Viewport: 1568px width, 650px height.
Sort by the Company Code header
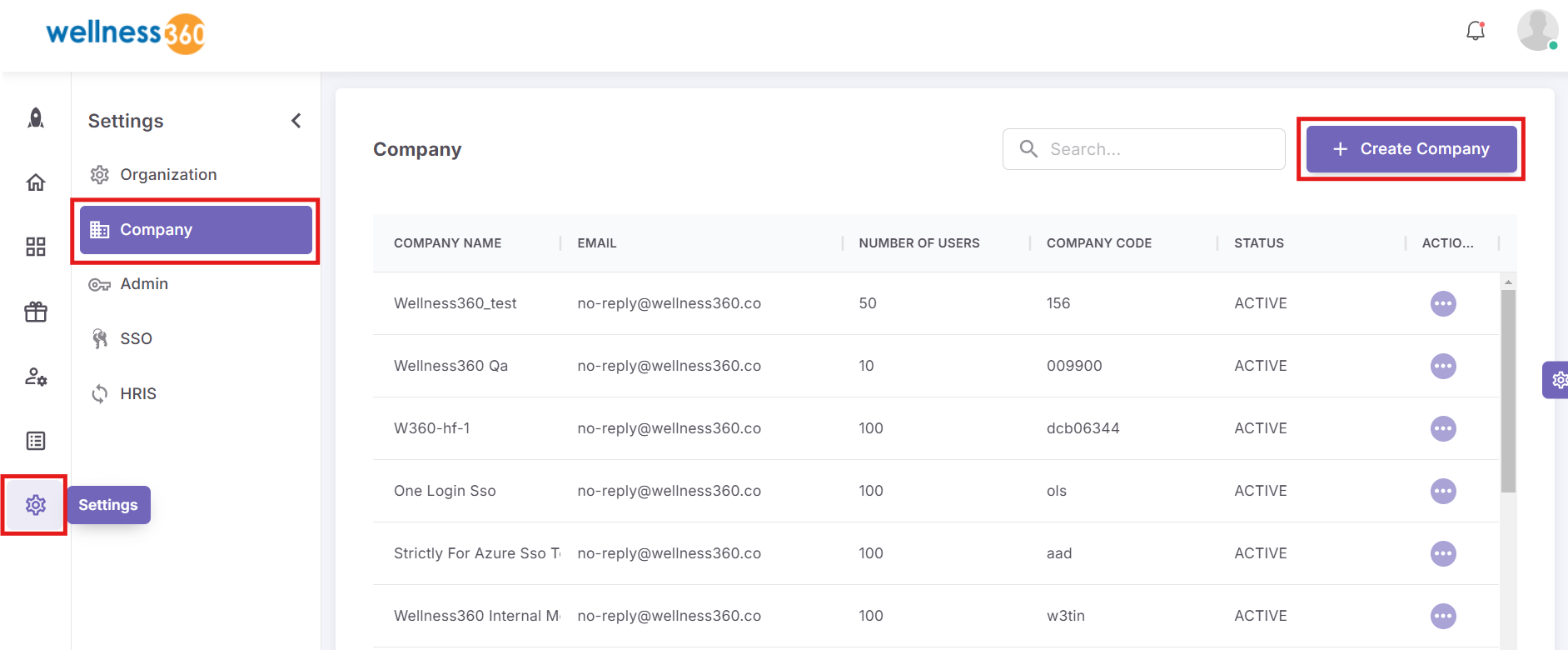click(1099, 243)
